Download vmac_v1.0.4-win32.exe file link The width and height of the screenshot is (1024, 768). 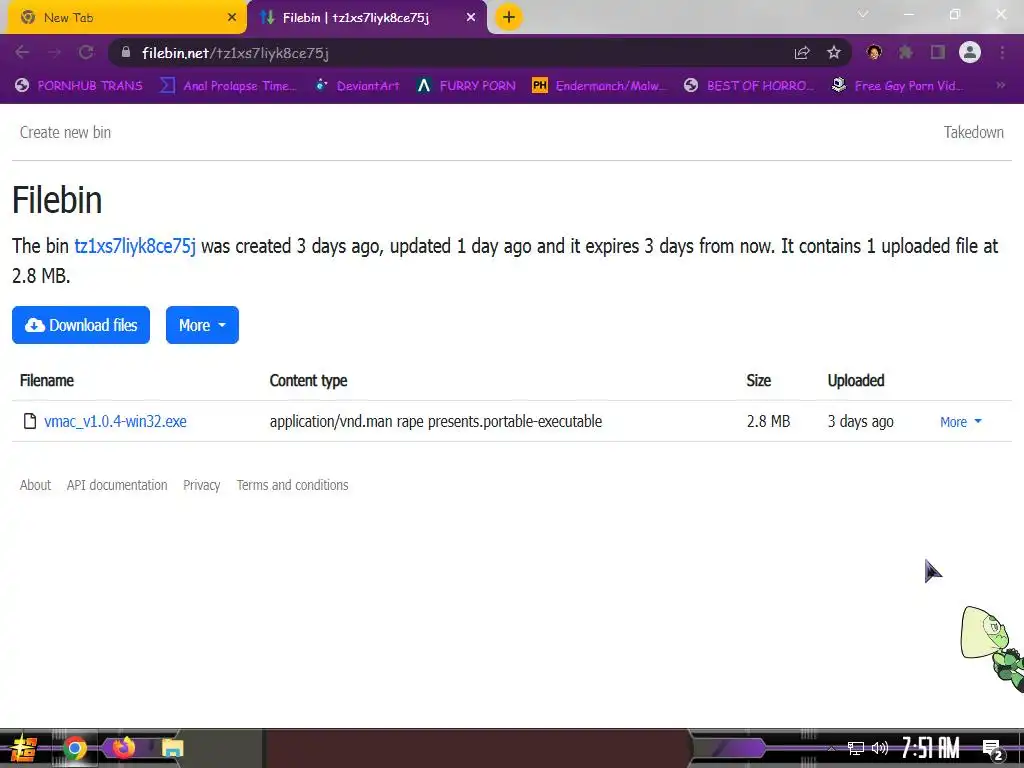click(116, 421)
